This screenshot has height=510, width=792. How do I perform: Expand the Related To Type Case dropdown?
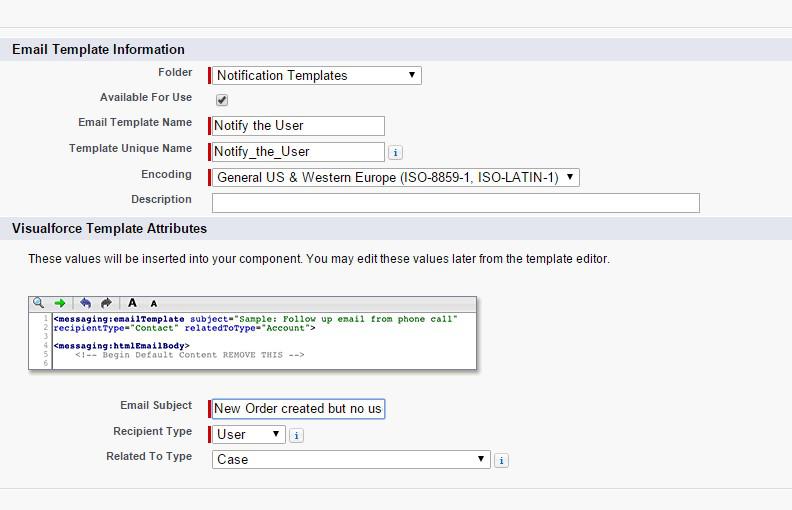[x=351, y=460]
